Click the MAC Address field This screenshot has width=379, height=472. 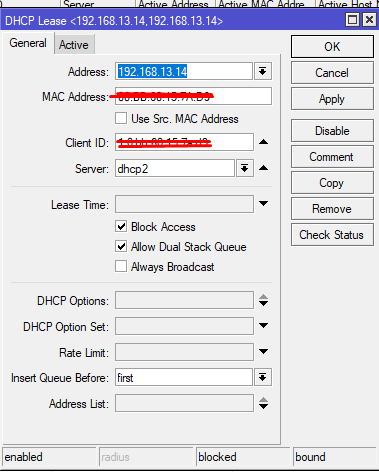[x=193, y=96]
